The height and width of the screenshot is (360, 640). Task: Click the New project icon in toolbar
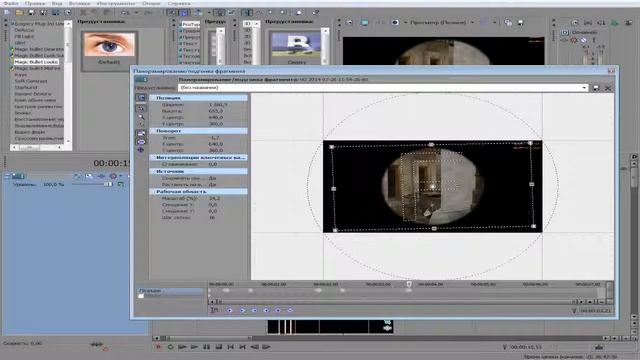click(x=7, y=13)
